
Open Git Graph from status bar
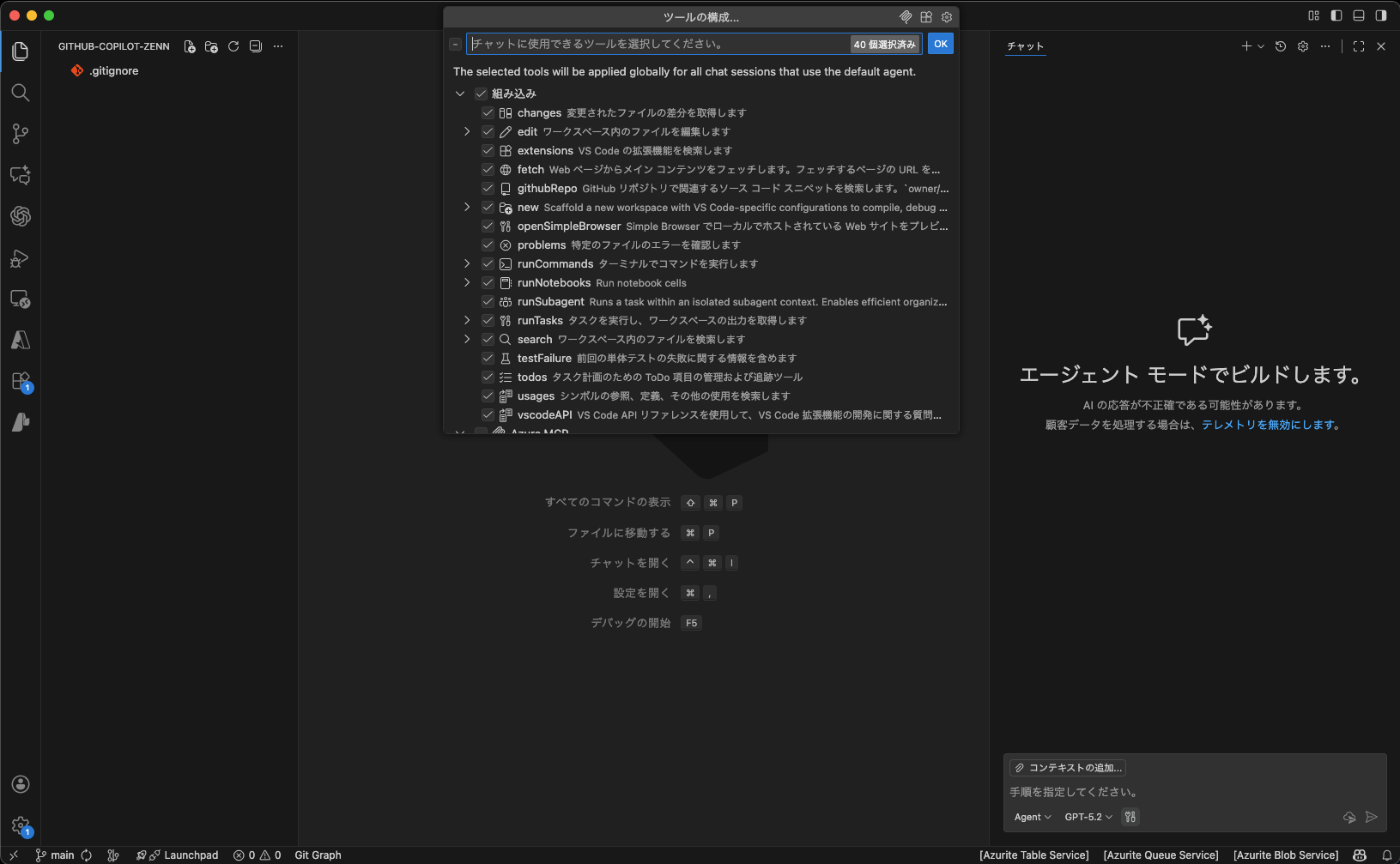coord(318,855)
